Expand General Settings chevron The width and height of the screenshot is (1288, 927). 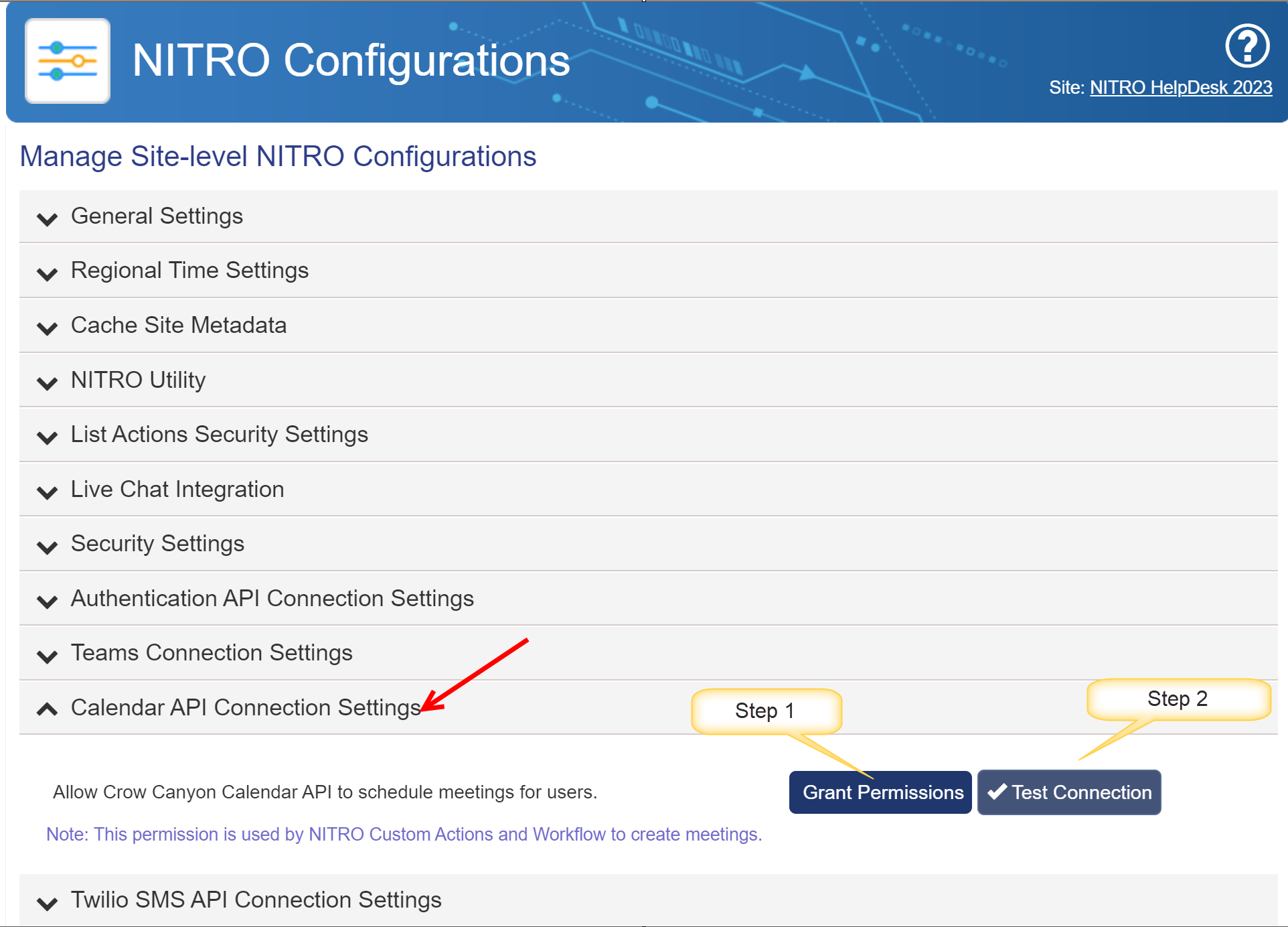pos(47,219)
